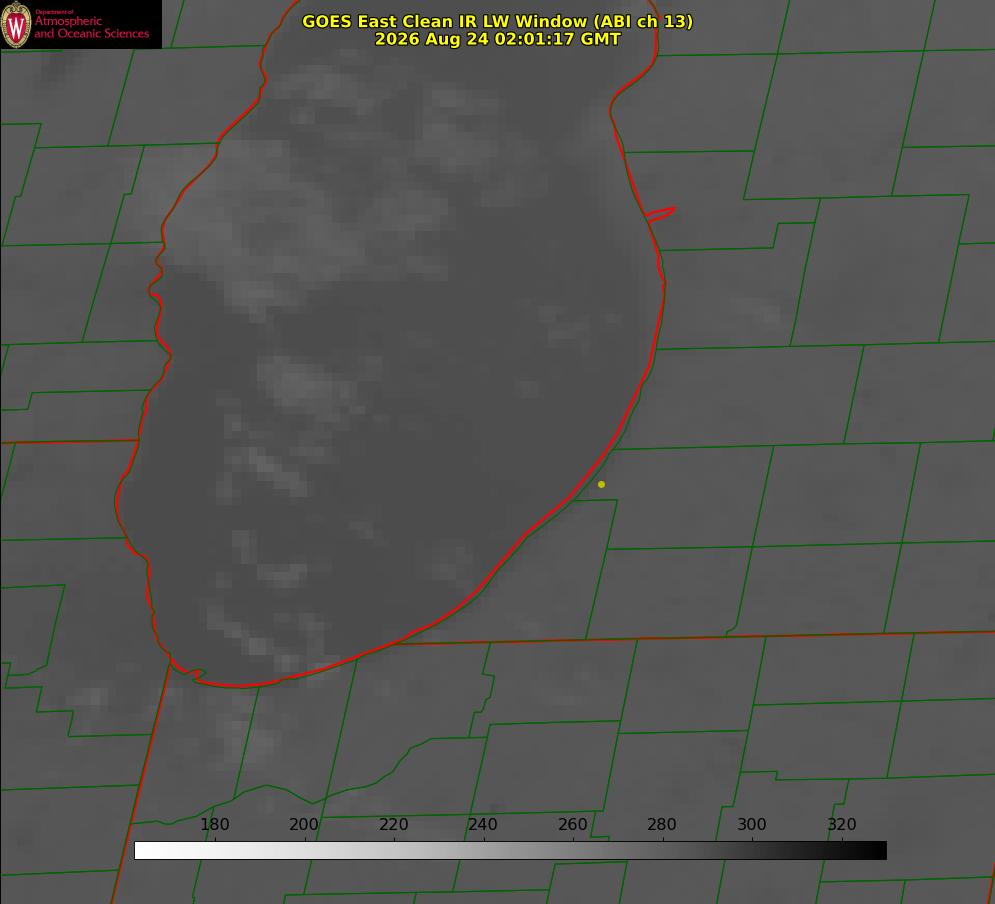Click the Atmospheric and Oceanic Sciences text
This screenshot has height=904, width=995.
click(x=91, y=27)
